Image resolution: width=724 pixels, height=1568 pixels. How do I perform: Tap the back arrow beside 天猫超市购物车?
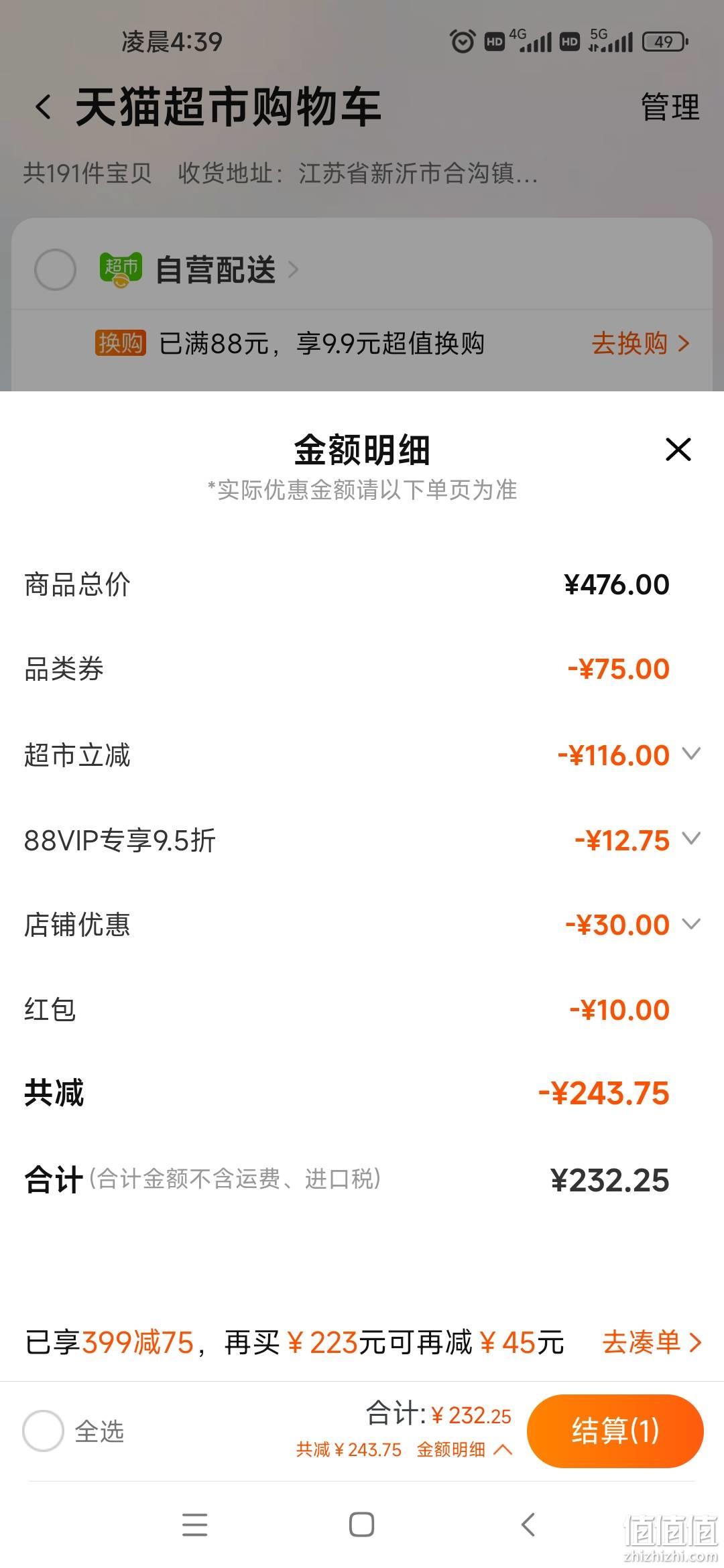44,107
